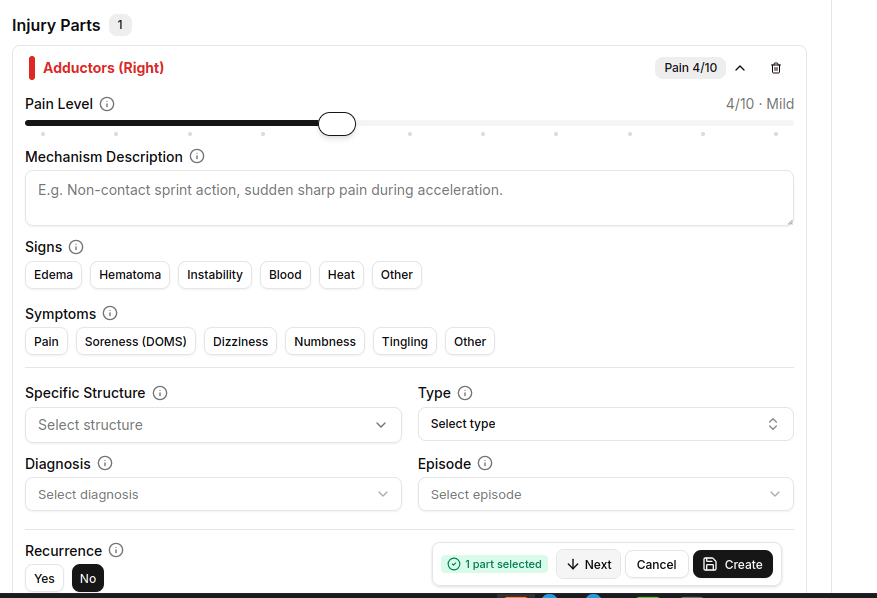877x598 pixels.
Task: Expand the Select diagnosis dropdown
Action: [x=213, y=494]
